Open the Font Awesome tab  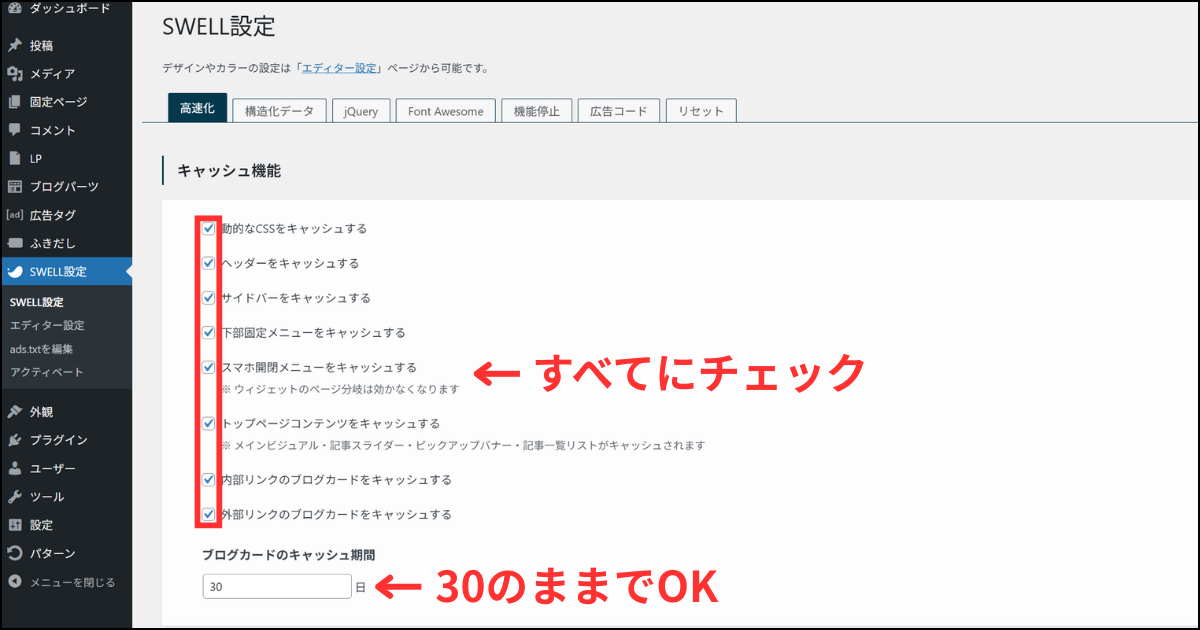(446, 111)
